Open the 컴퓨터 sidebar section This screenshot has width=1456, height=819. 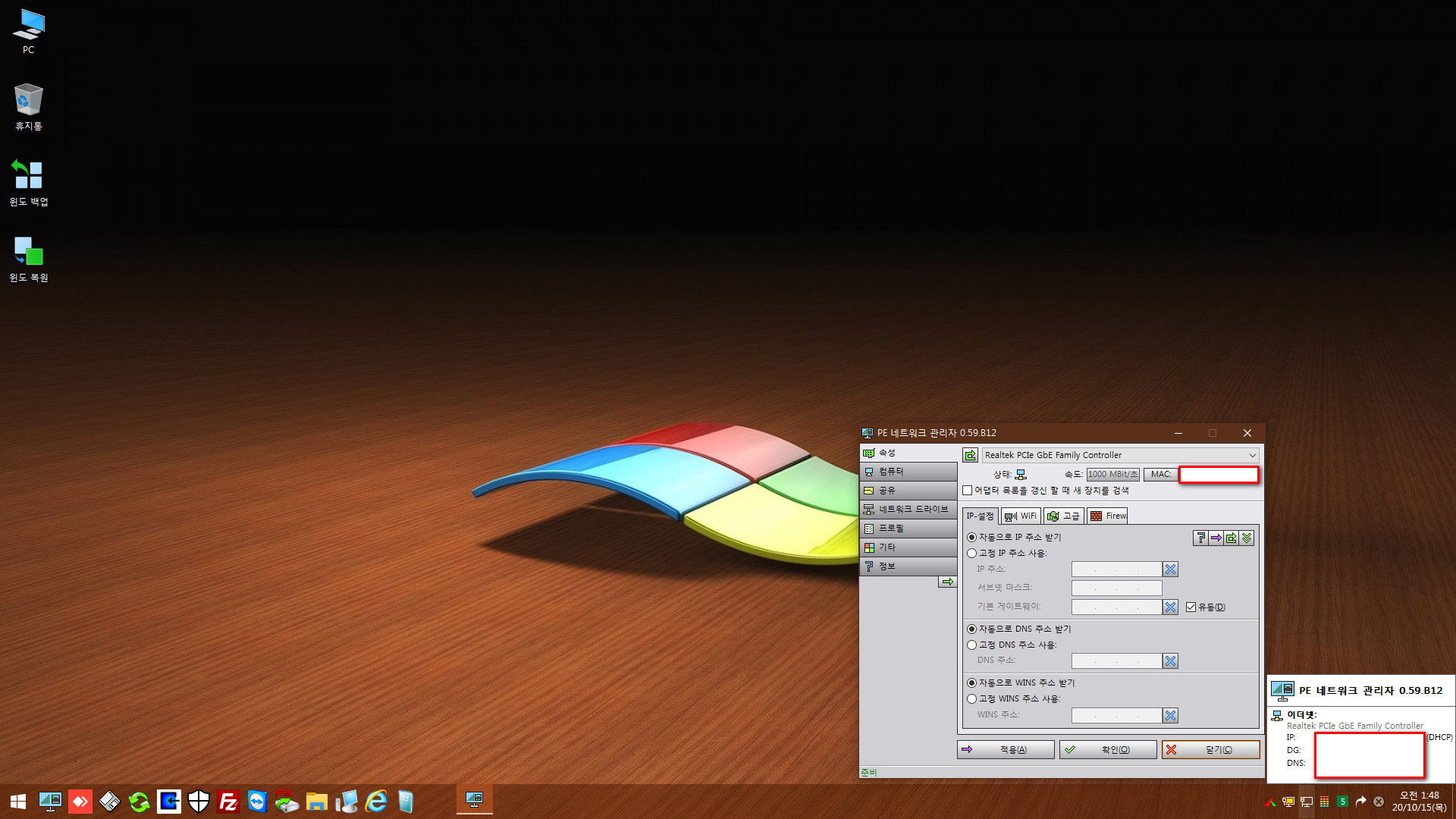tap(908, 472)
